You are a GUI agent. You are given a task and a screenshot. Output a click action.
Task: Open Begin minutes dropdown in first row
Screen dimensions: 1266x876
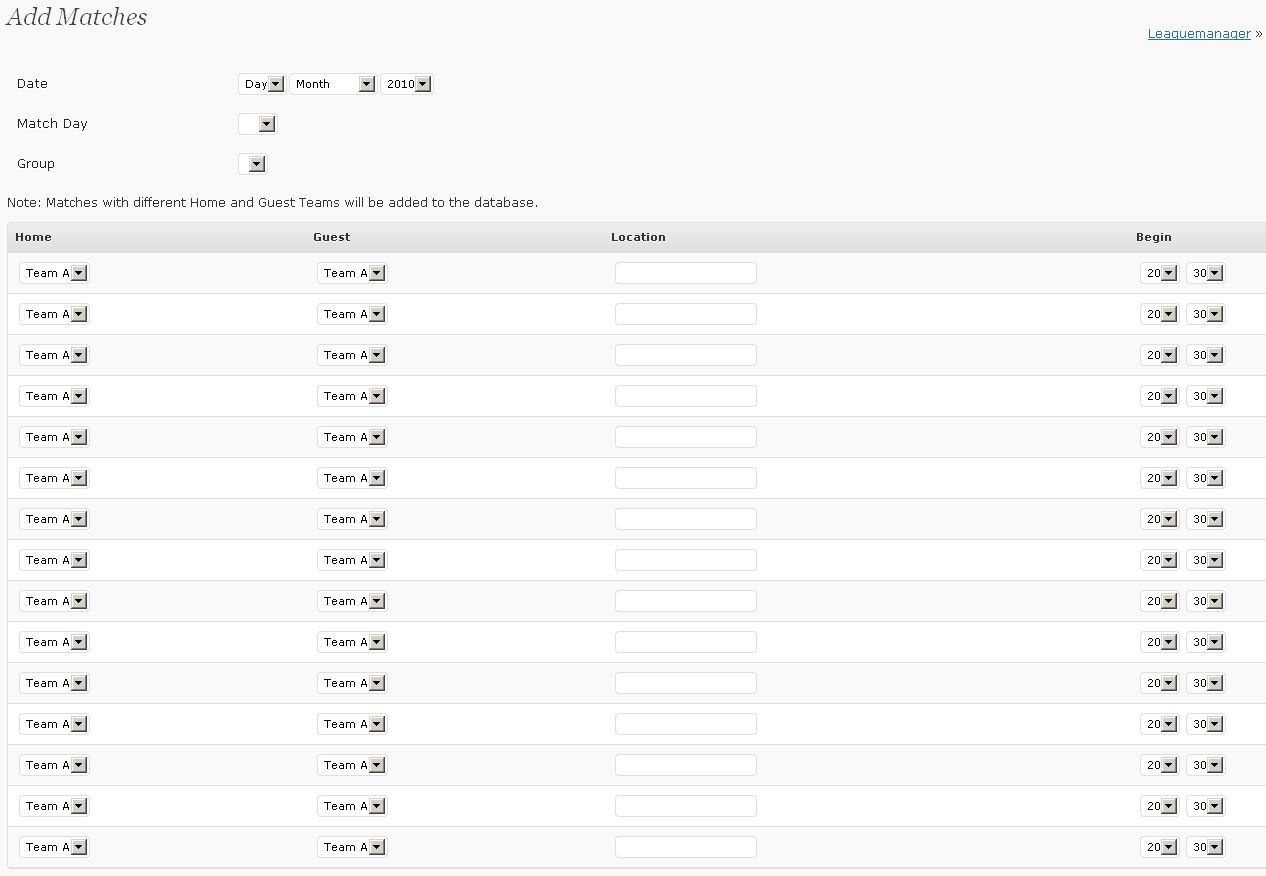1206,273
